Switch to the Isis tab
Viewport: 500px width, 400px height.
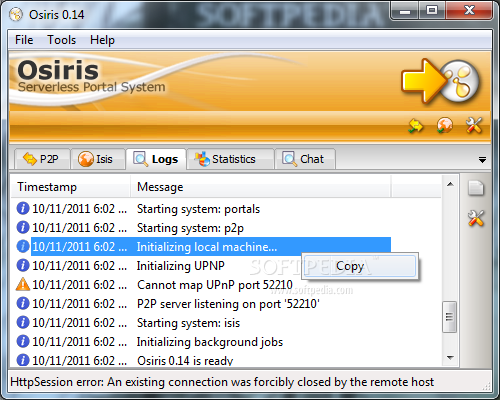(97, 159)
